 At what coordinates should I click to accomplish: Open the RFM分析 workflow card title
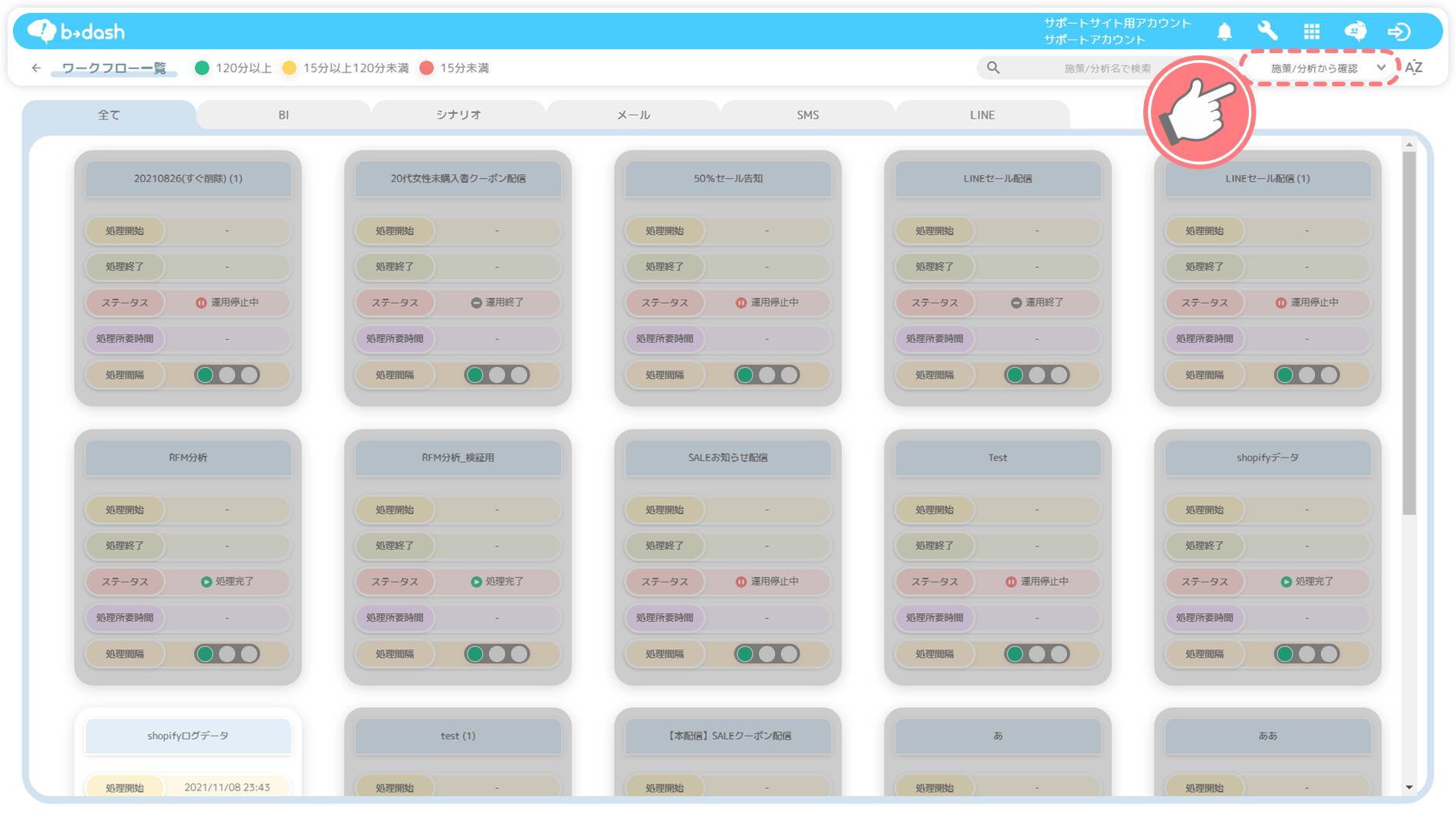(x=188, y=458)
